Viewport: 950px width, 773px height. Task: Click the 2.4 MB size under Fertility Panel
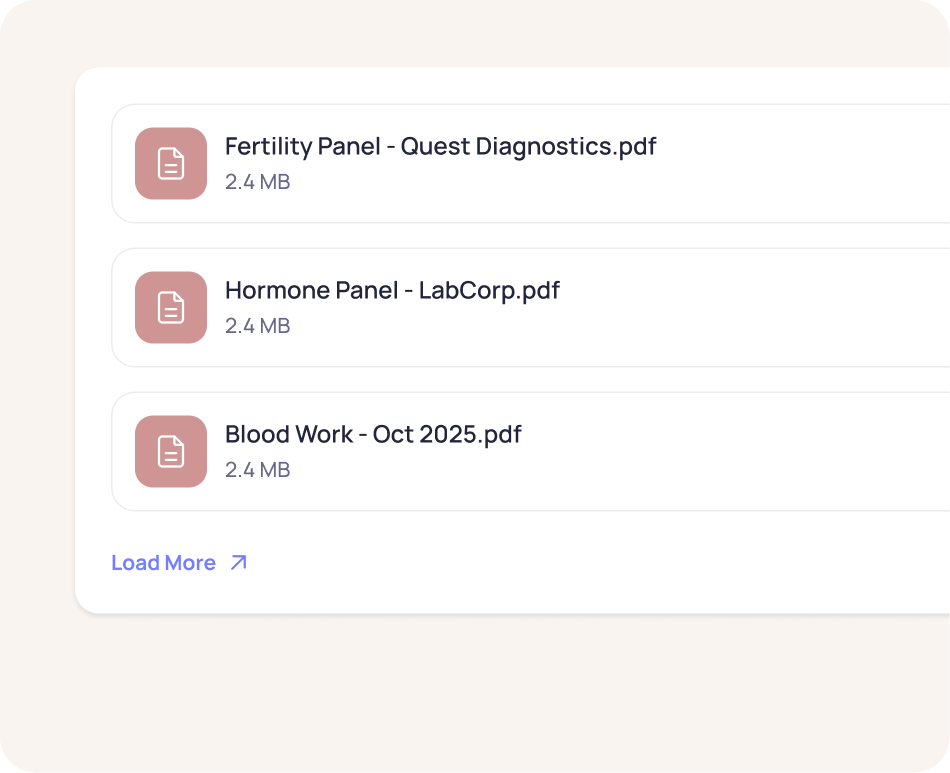[257, 182]
